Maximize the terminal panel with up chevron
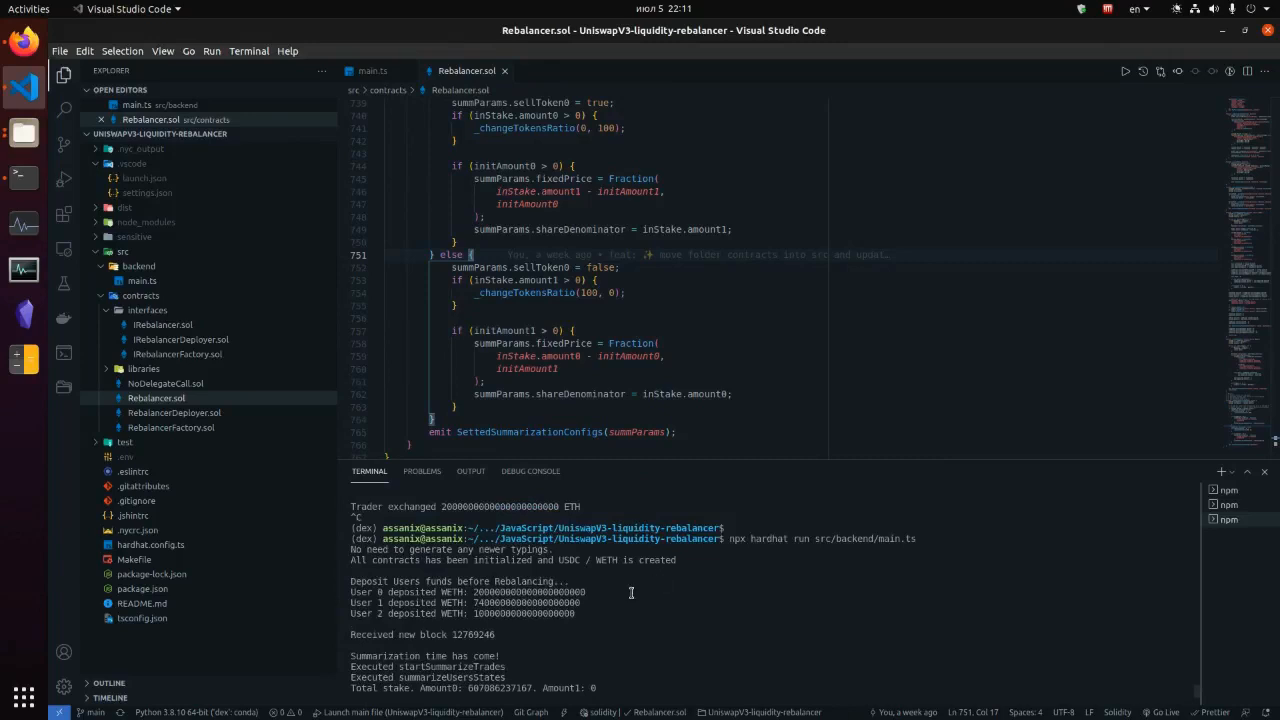Image resolution: width=1280 pixels, height=720 pixels. [x=1247, y=471]
